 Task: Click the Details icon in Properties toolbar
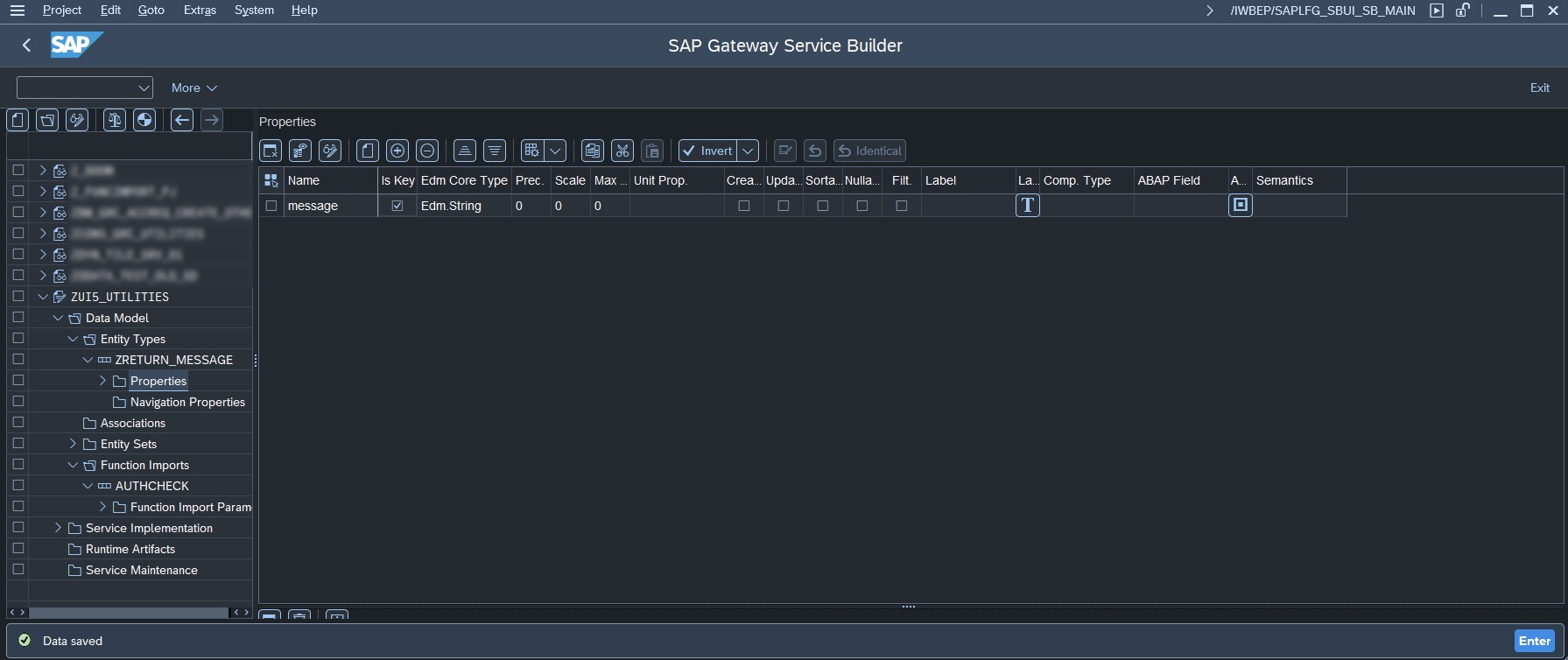pos(271,151)
